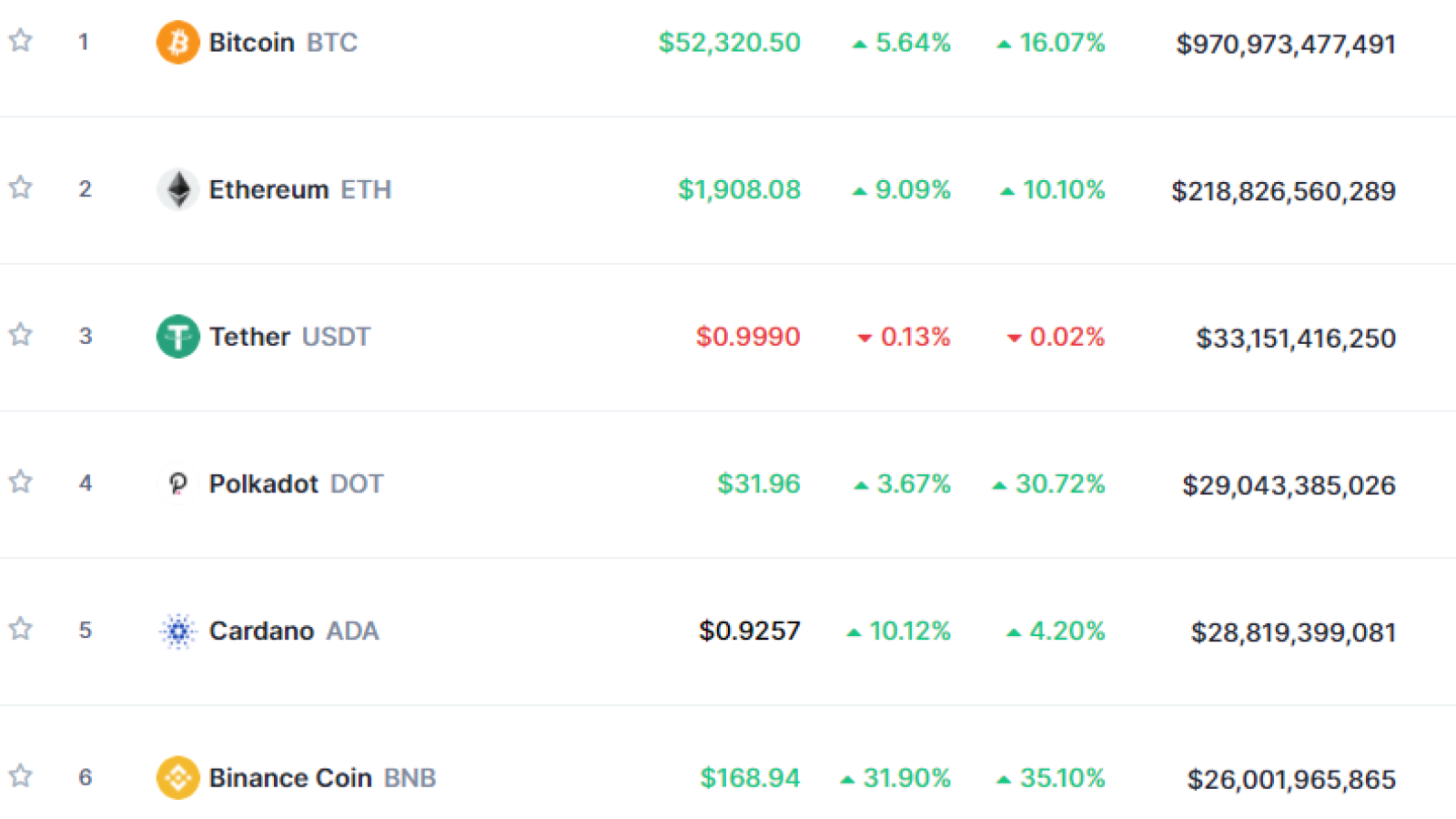This screenshot has width=1456, height=819.
Task: Open the Ethereum ETH name link
Action: point(300,189)
